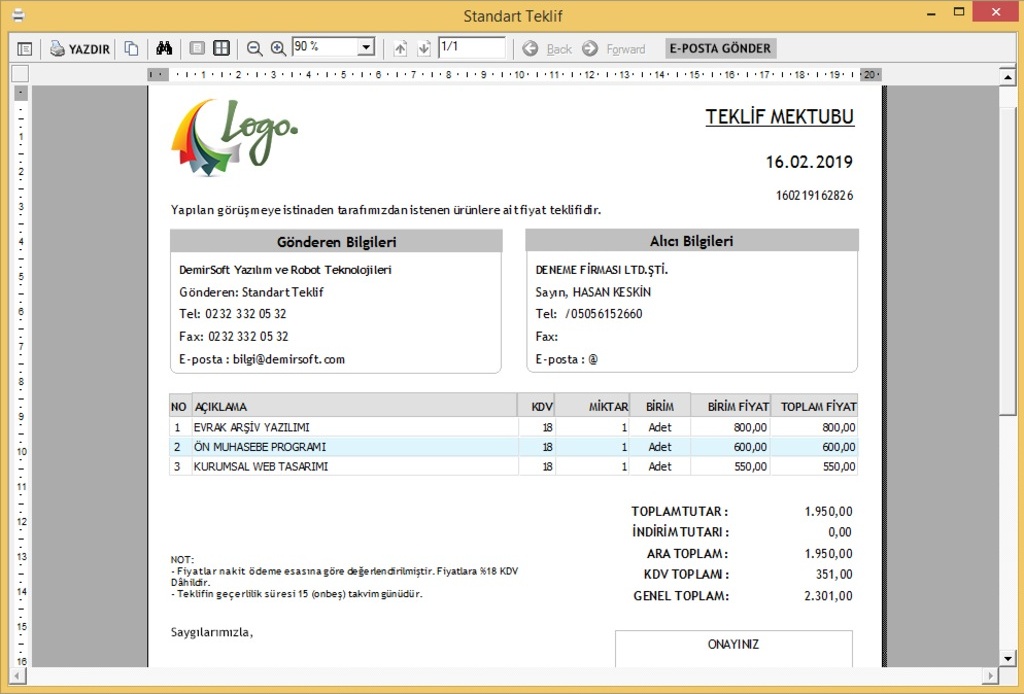Click the DENEME FİRMASI LTD.ŞTİ. text
The height and width of the screenshot is (694, 1024).
[601, 270]
